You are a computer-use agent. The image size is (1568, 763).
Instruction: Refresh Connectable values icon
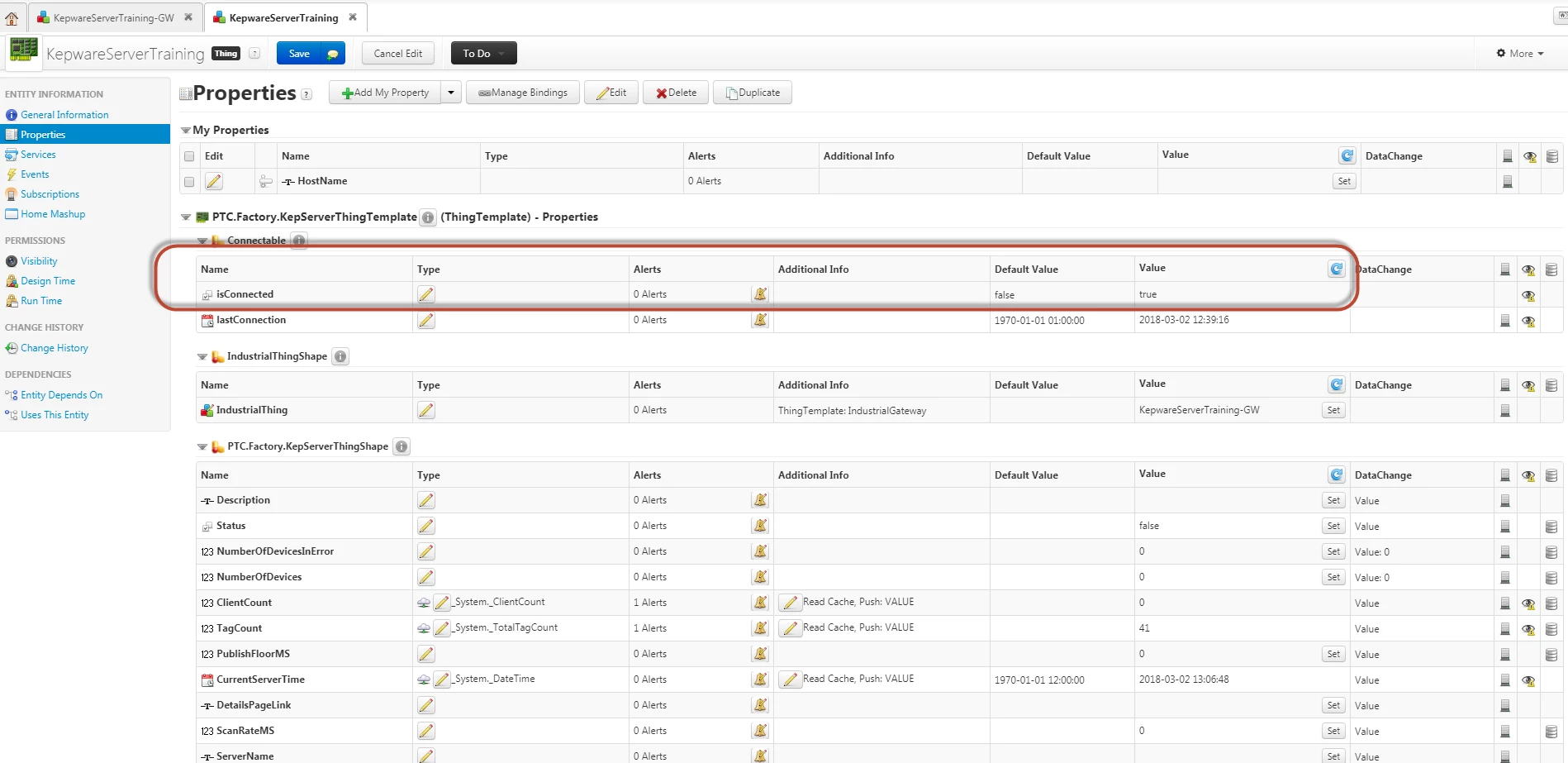tap(1337, 269)
